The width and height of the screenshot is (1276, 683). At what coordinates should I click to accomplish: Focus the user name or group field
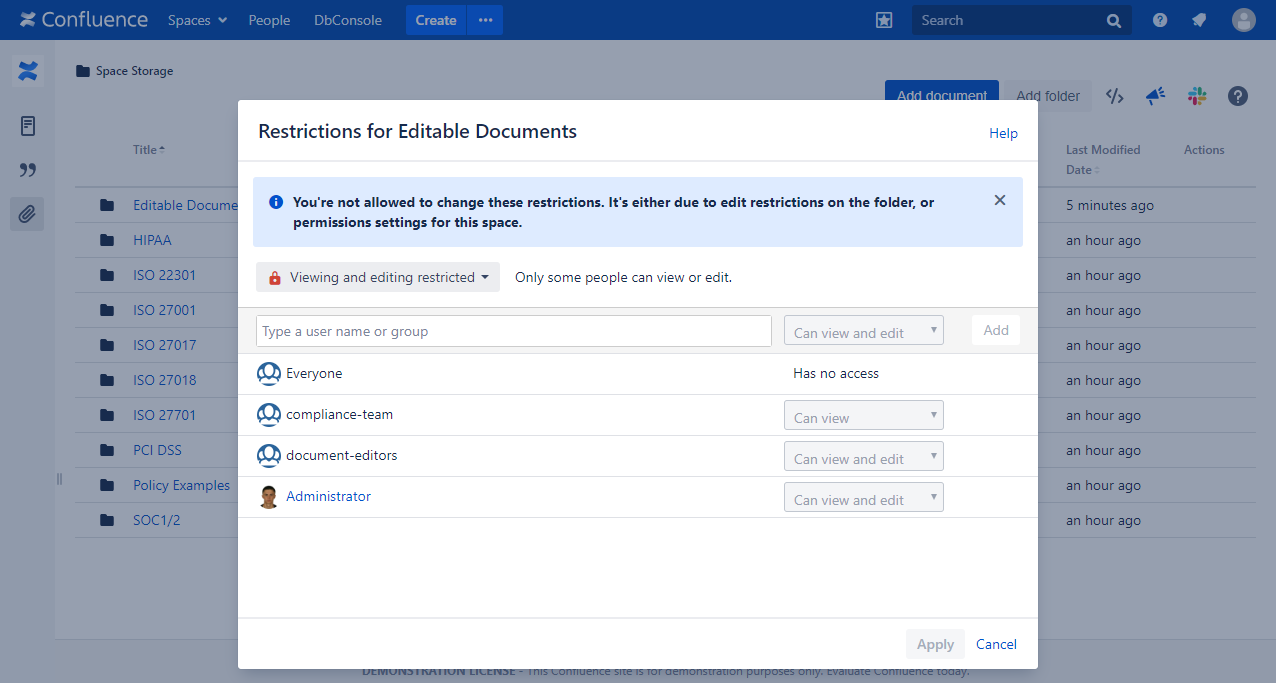513,331
